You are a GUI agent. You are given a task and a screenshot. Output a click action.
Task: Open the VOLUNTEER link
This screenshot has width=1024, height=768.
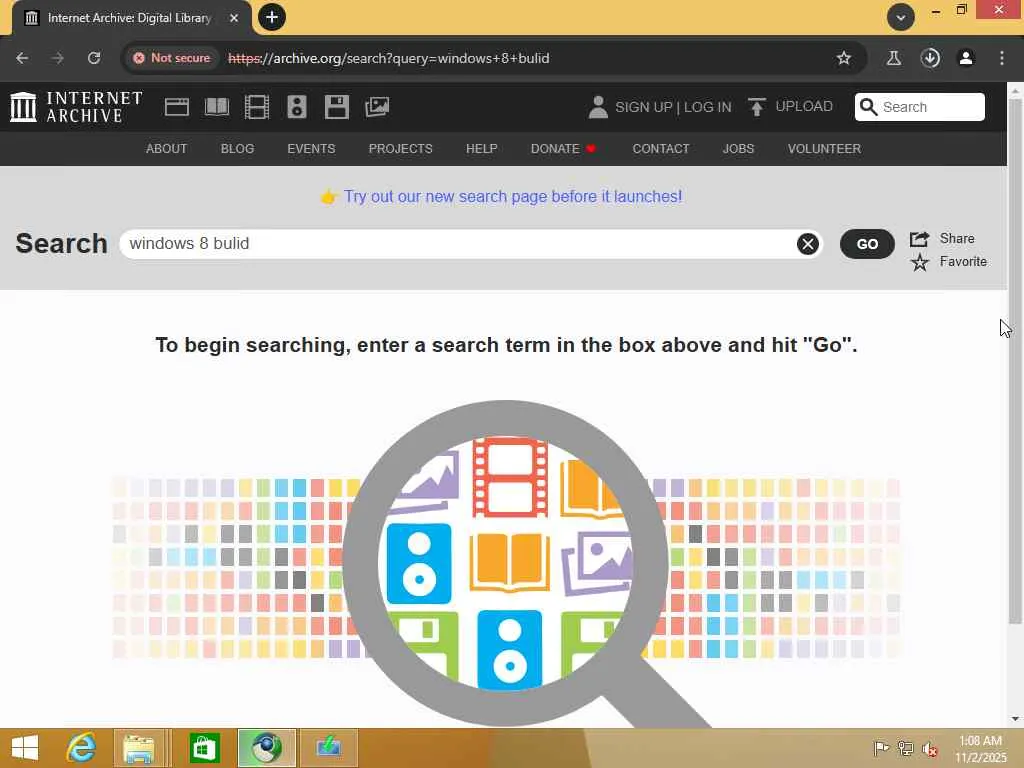824,149
